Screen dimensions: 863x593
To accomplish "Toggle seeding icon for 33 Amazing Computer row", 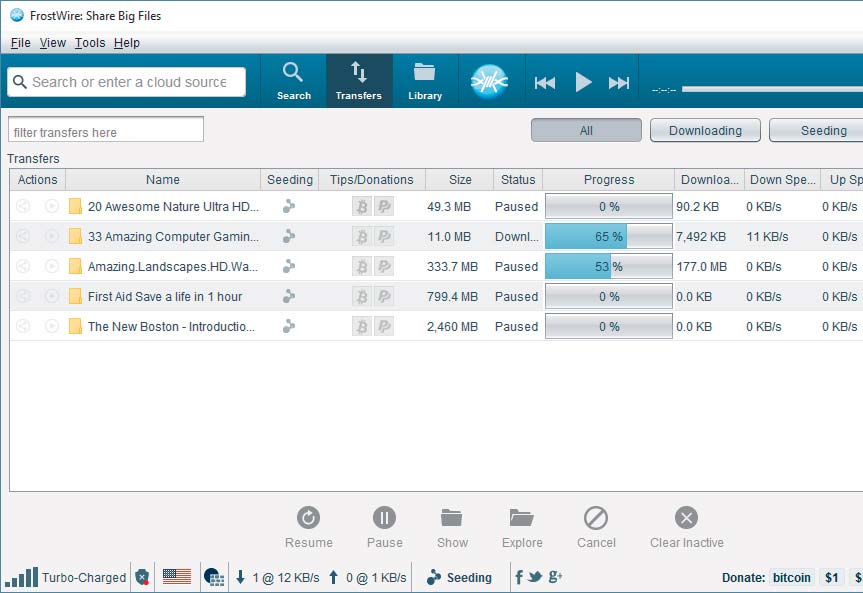I will tap(289, 236).
